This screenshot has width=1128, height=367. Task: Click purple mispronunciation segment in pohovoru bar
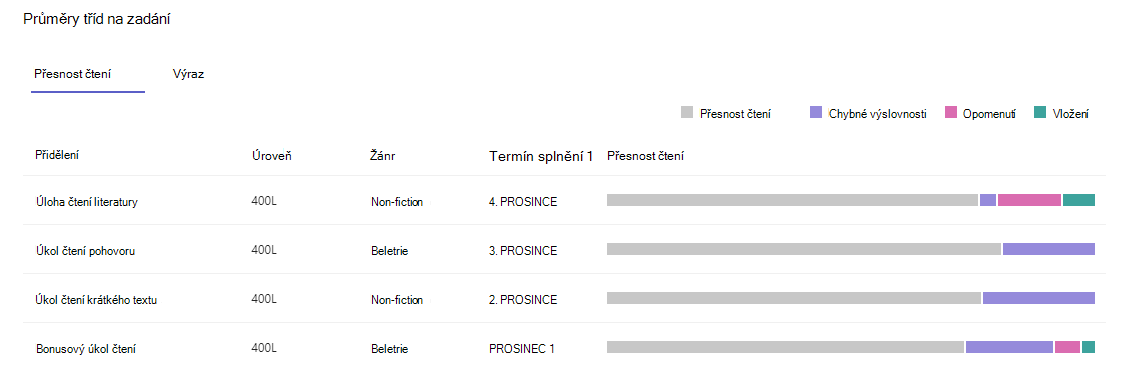click(1049, 249)
